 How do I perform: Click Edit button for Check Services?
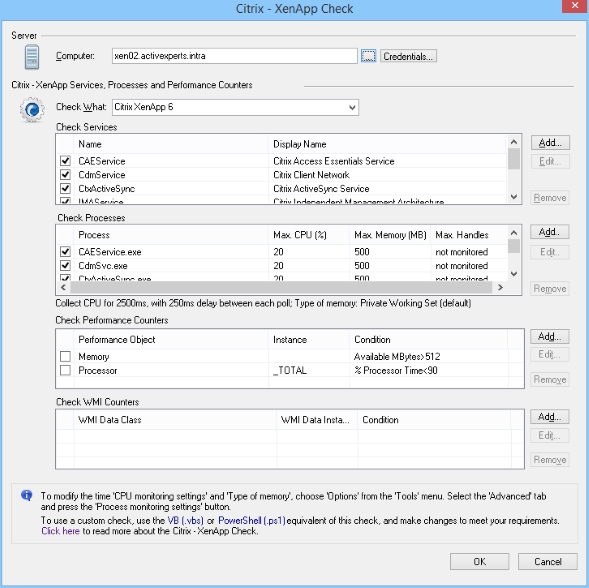click(x=550, y=161)
